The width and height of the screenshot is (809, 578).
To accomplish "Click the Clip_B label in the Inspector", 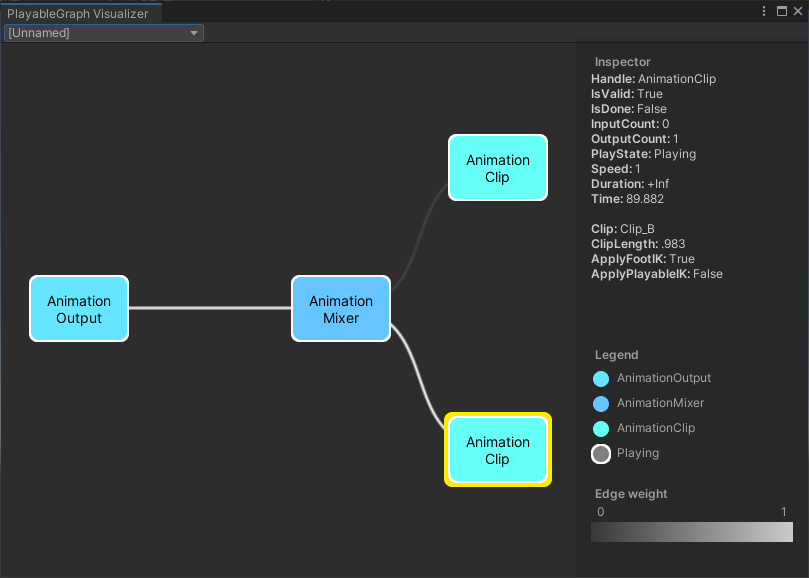I will click(x=637, y=228).
